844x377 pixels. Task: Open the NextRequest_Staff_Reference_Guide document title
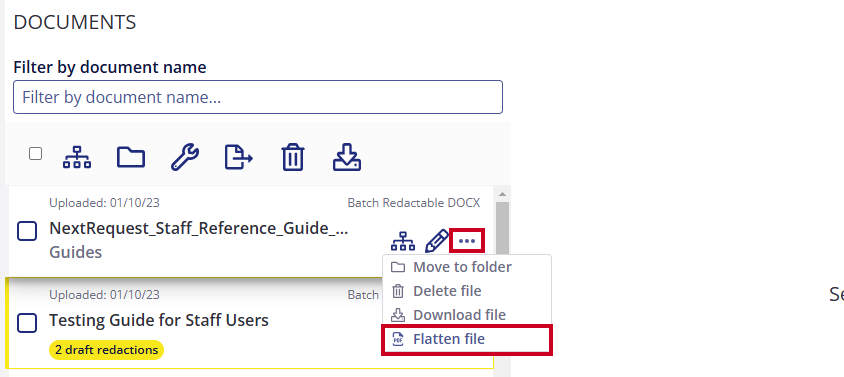pos(199,228)
